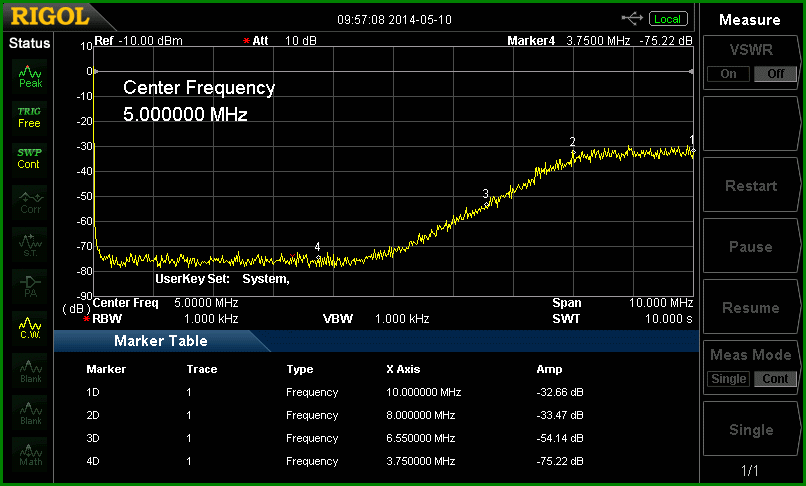806x486 pixels.
Task: Click the Restart softkey
Action: coord(751,186)
